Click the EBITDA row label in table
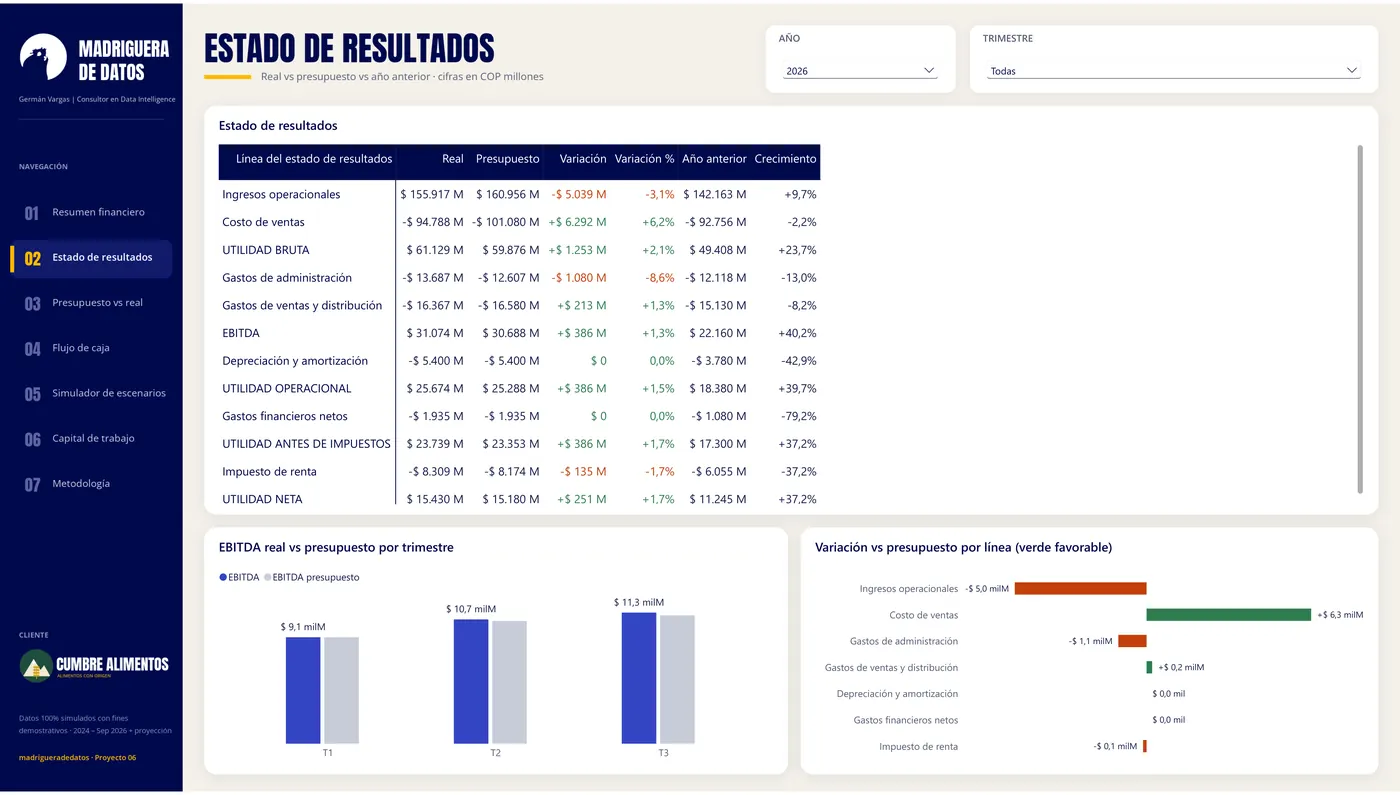1400x795 pixels. [x=241, y=333]
